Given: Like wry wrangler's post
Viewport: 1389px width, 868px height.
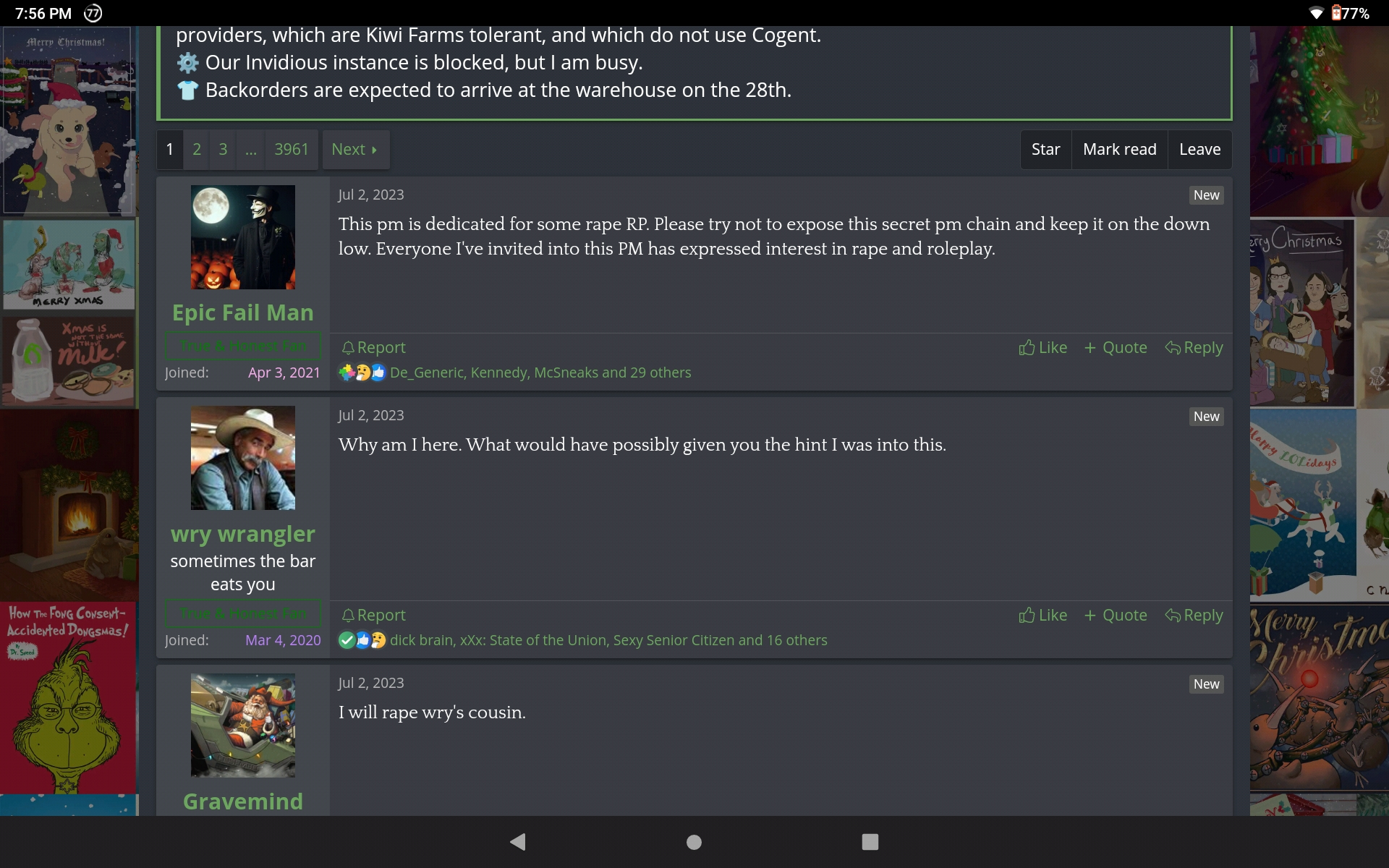Looking at the screenshot, I should pyautogui.click(x=1043, y=616).
